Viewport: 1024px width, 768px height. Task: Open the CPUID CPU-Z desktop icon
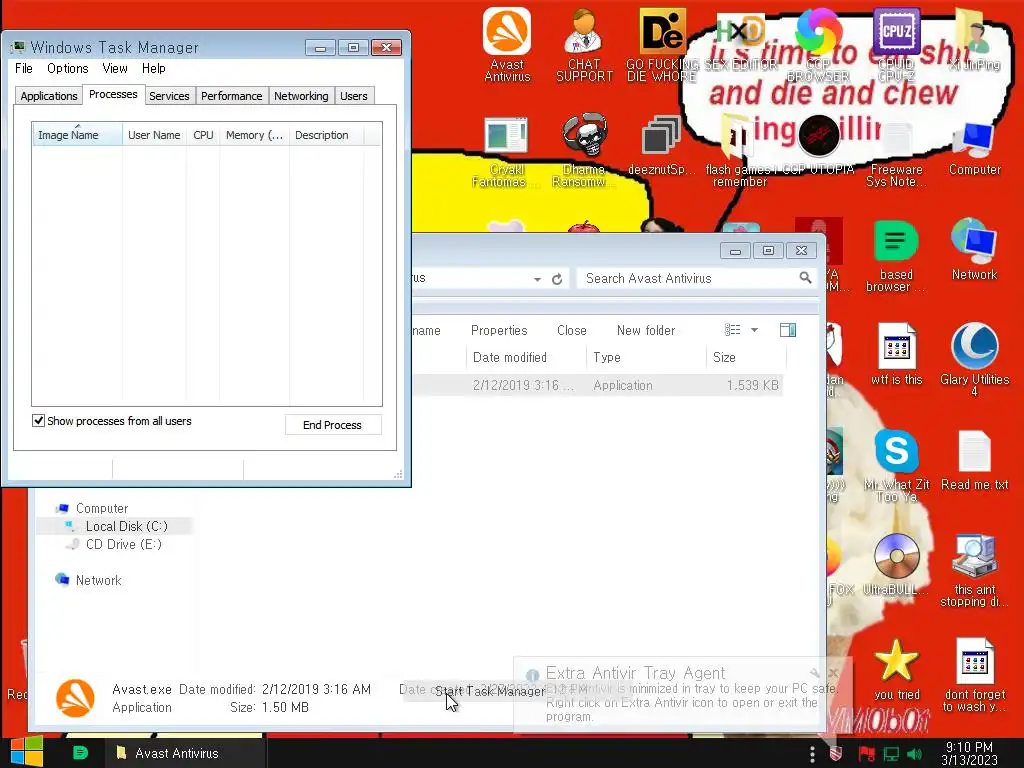896,44
